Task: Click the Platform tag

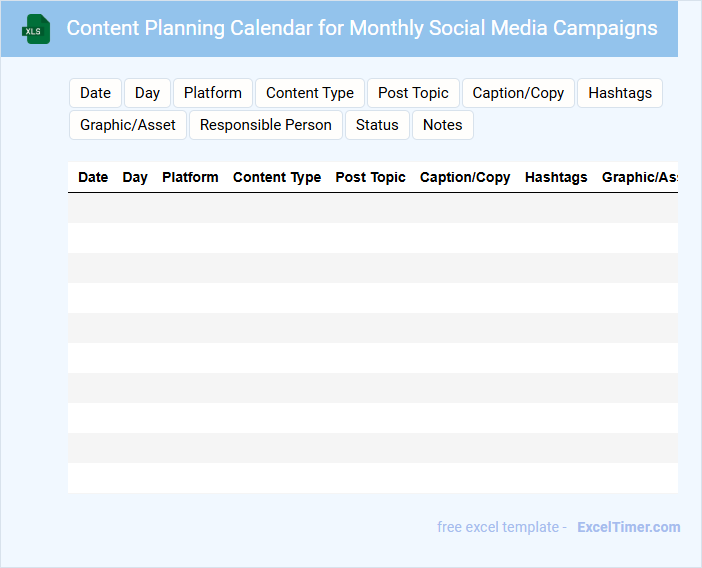Action: click(x=213, y=93)
